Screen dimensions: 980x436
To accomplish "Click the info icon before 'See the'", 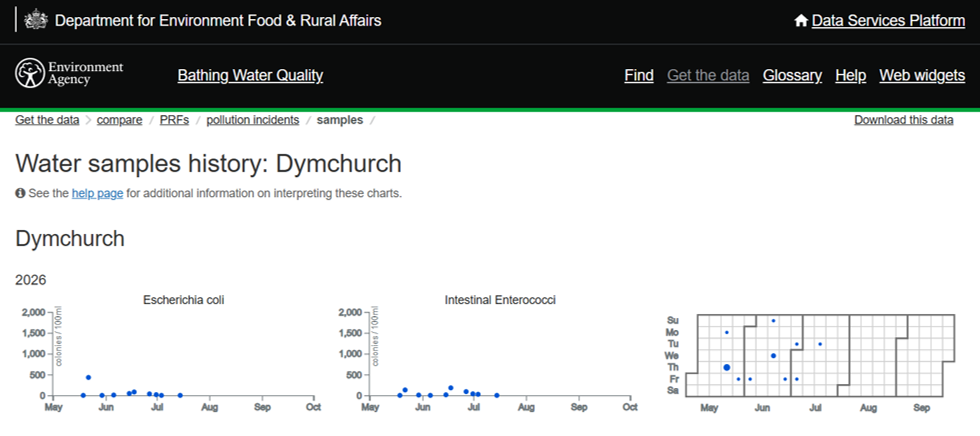I will point(20,193).
